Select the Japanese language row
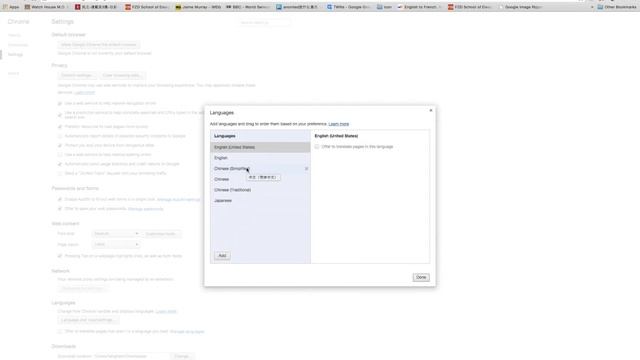Image resolution: width=640 pixels, height=360 pixels. (260, 200)
